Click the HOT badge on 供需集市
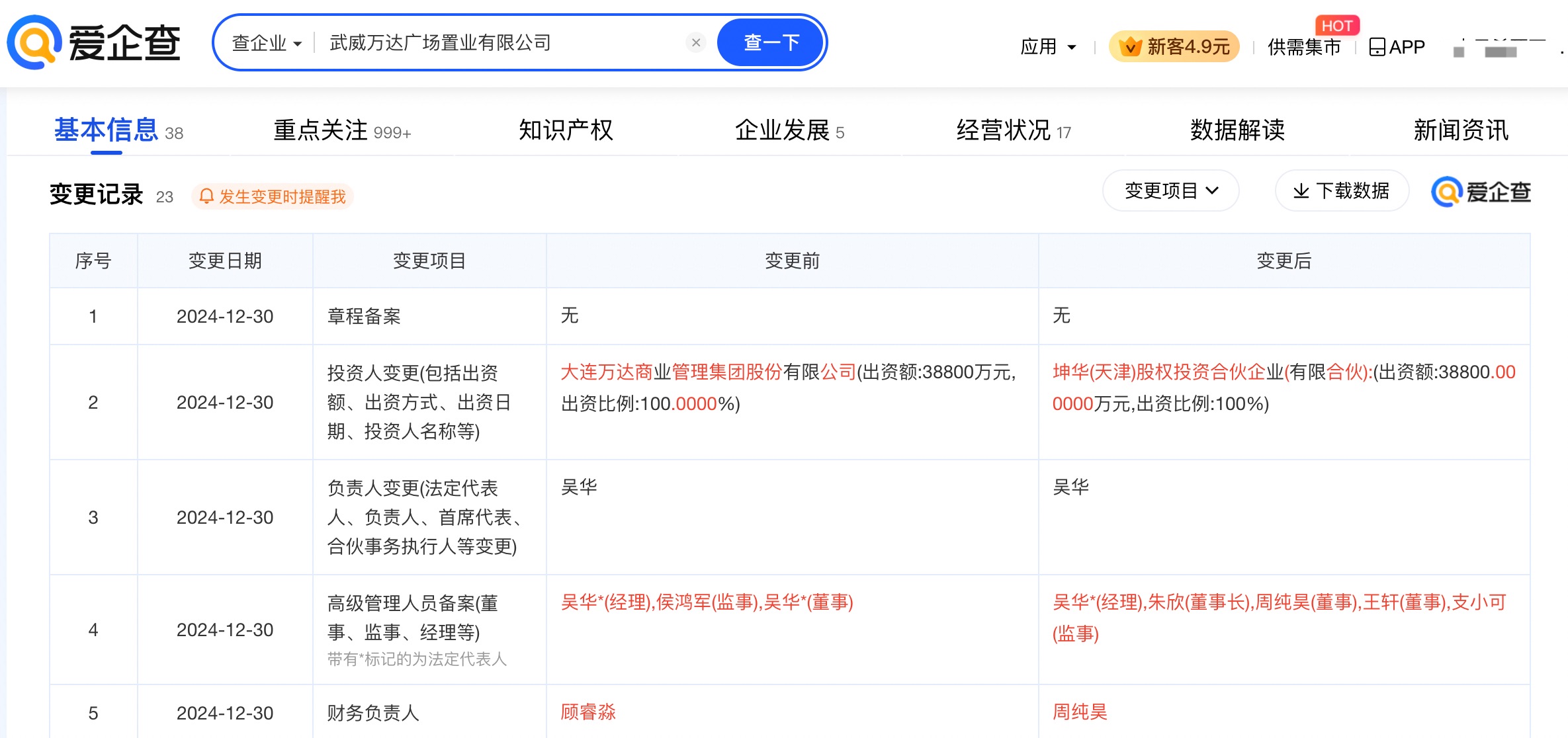 point(1338,25)
